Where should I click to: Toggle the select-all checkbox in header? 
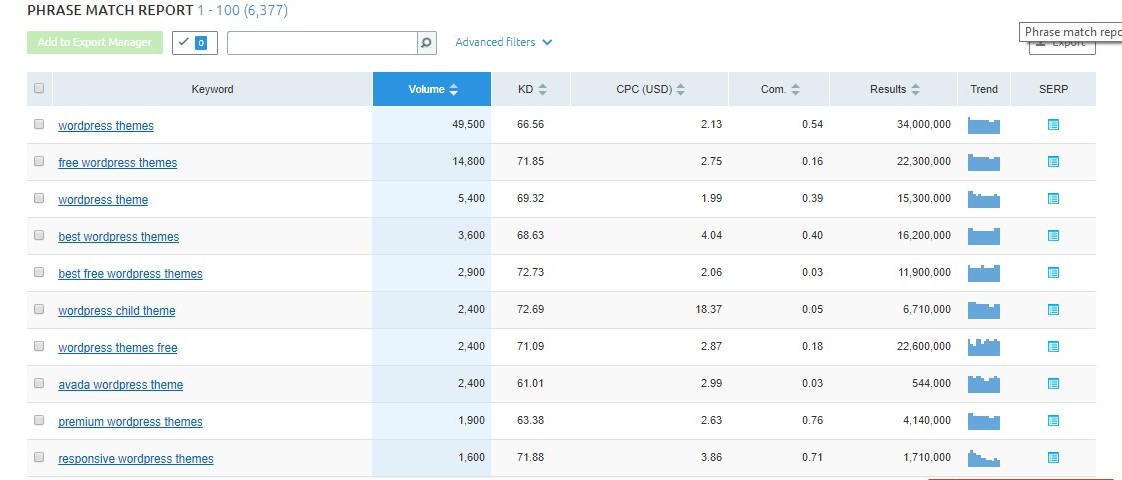pos(39,89)
